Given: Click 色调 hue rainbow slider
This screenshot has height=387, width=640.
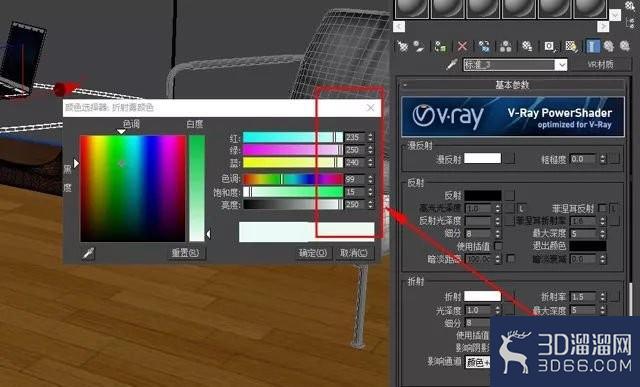Looking at the screenshot, I should pos(293,179).
